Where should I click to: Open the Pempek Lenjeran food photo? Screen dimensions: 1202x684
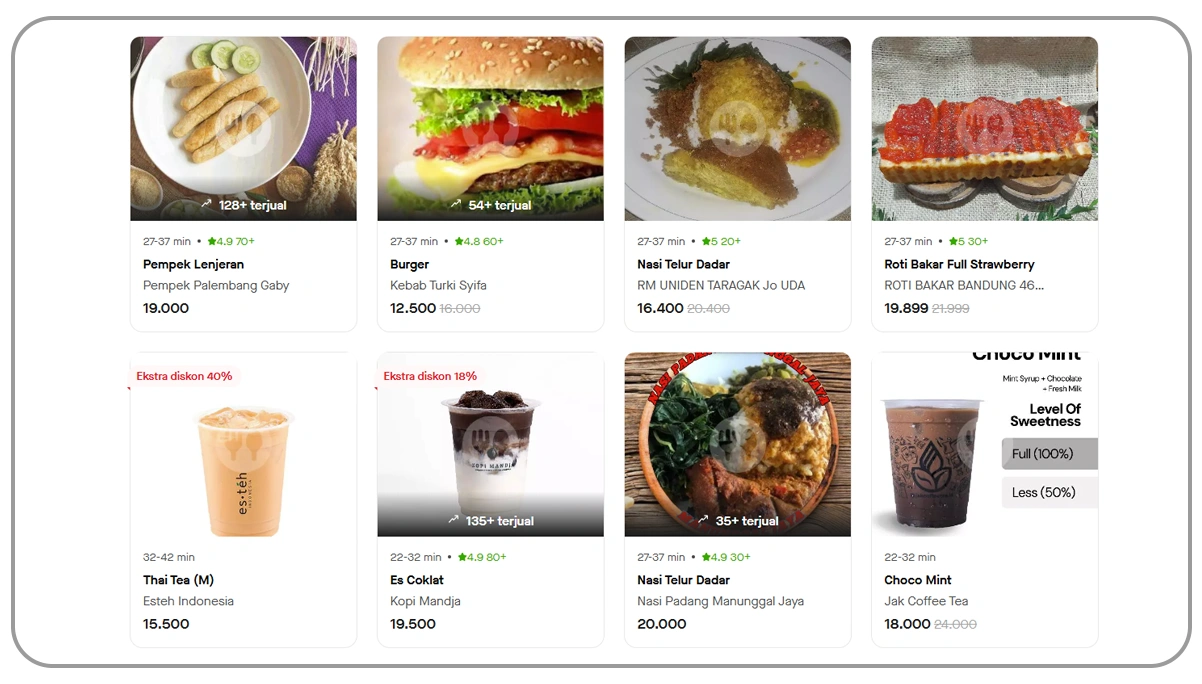(x=243, y=129)
